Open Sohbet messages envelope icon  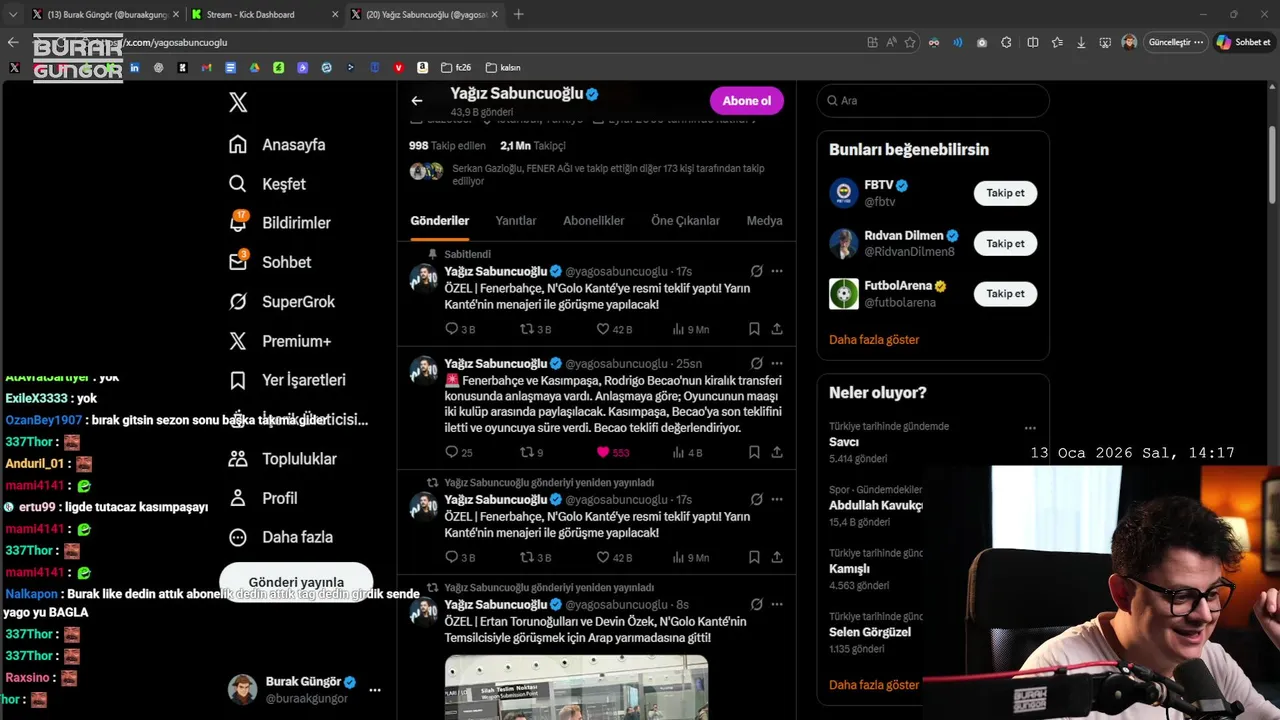238,262
